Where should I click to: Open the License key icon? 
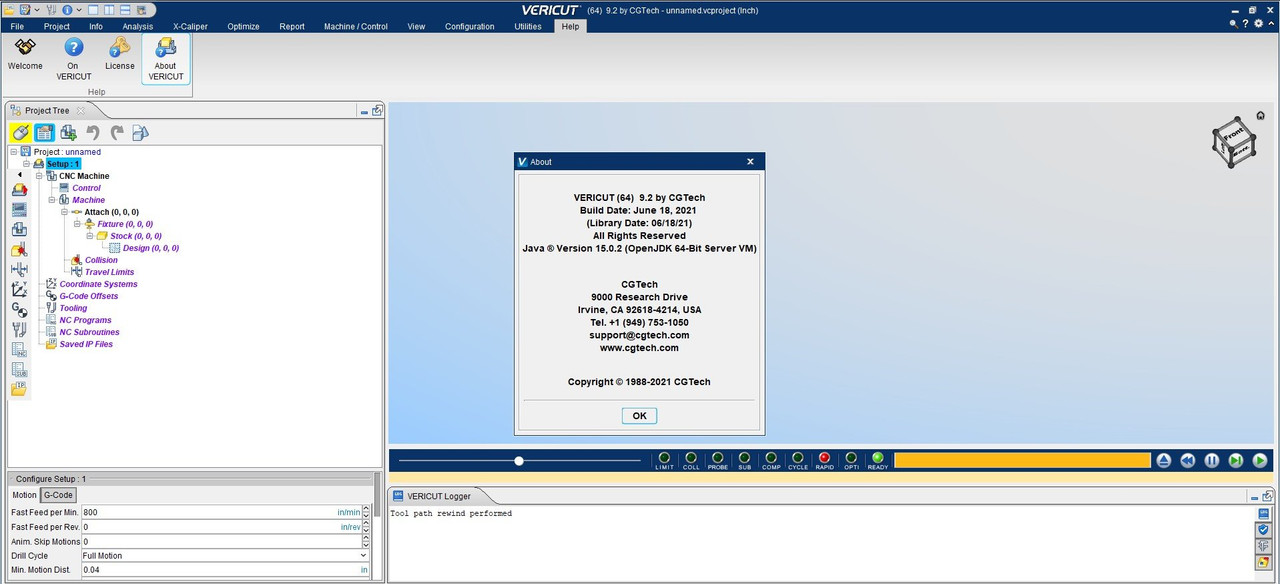point(120,47)
